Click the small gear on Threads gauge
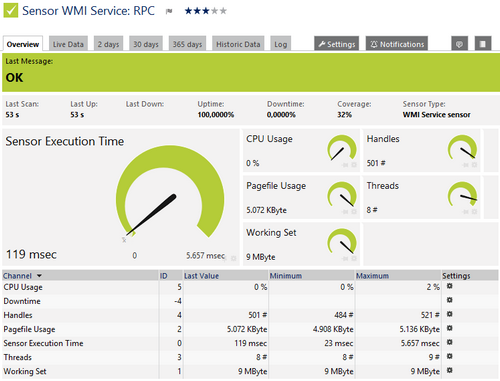This screenshot has width=500, height=381. pyautogui.click(x=474, y=212)
